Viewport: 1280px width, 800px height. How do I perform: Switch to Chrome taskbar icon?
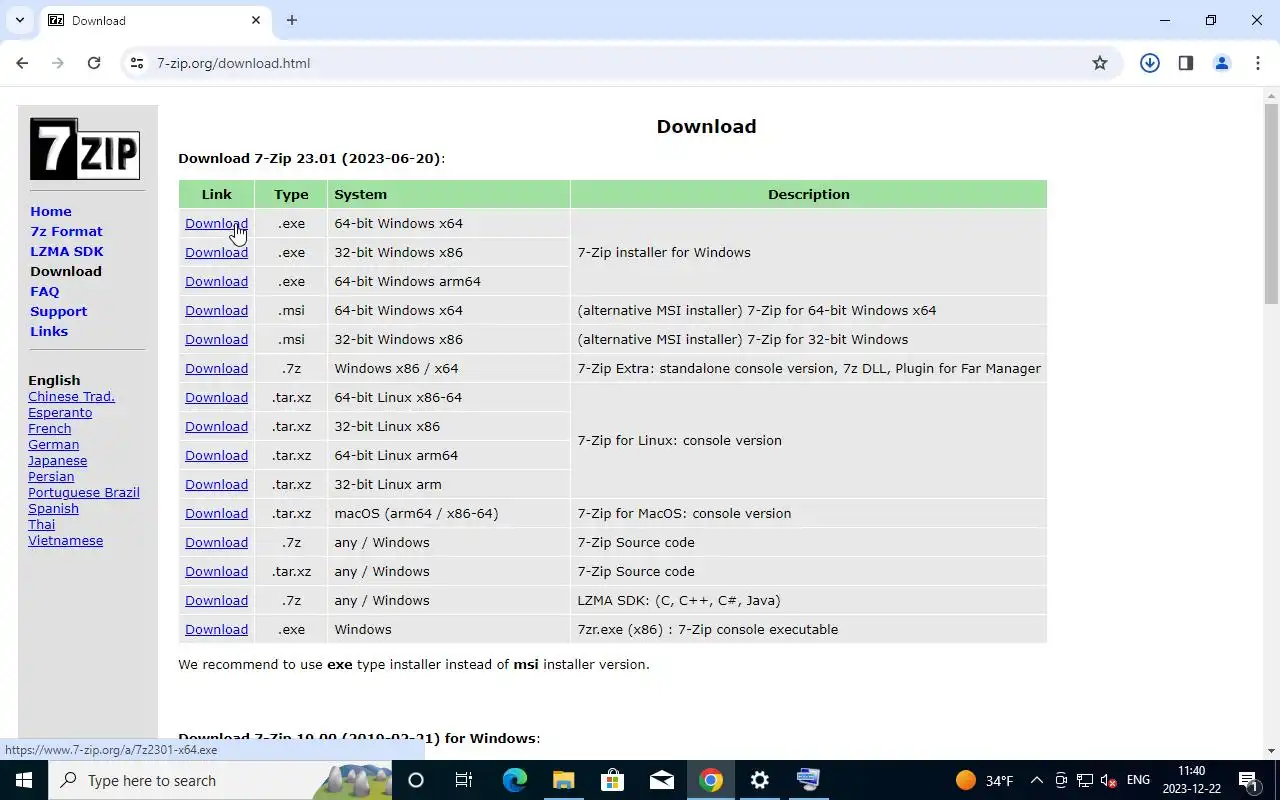click(711, 780)
